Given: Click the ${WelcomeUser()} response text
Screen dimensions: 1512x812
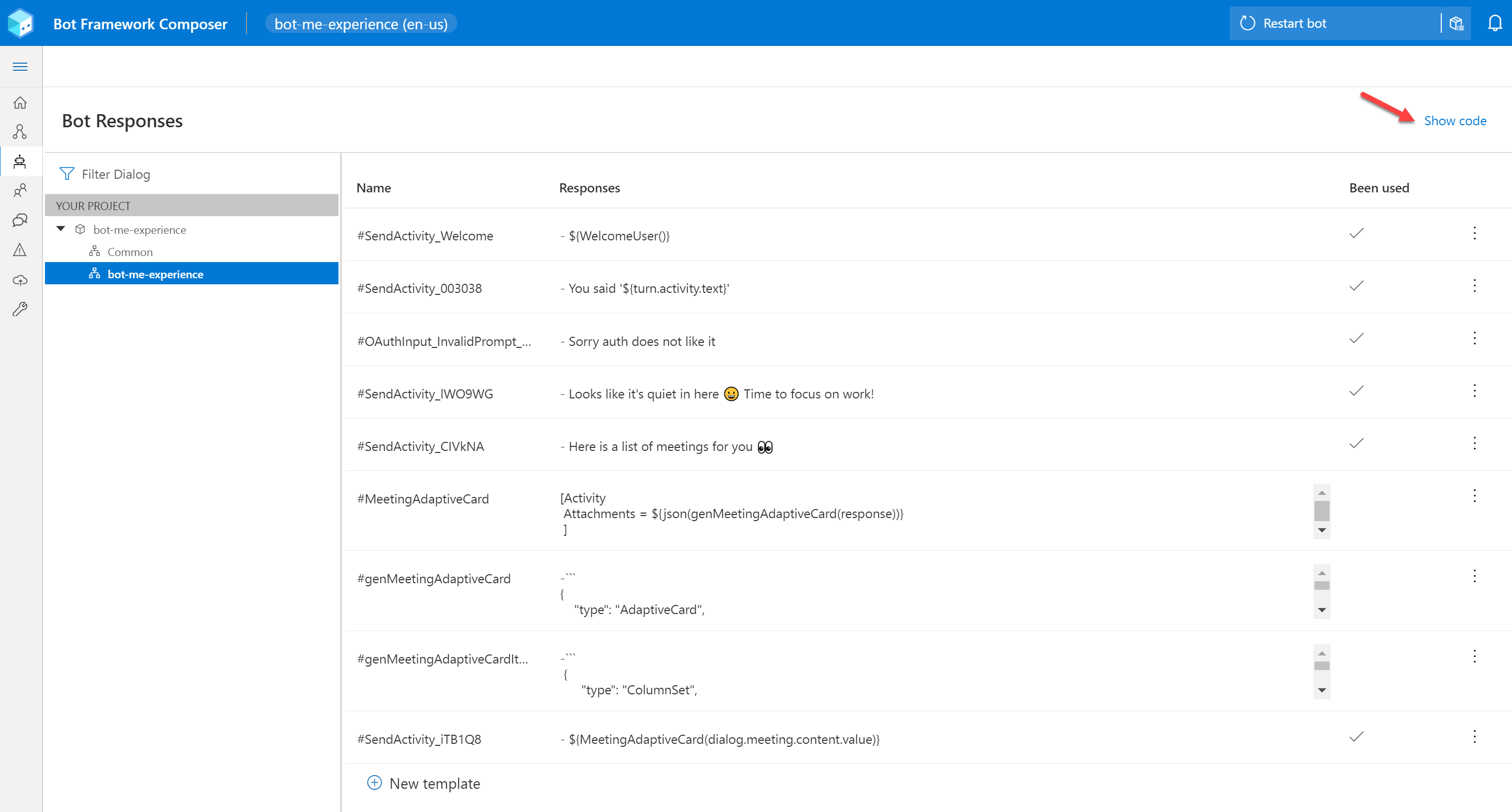Looking at the screenshot, I should point(614,235).
